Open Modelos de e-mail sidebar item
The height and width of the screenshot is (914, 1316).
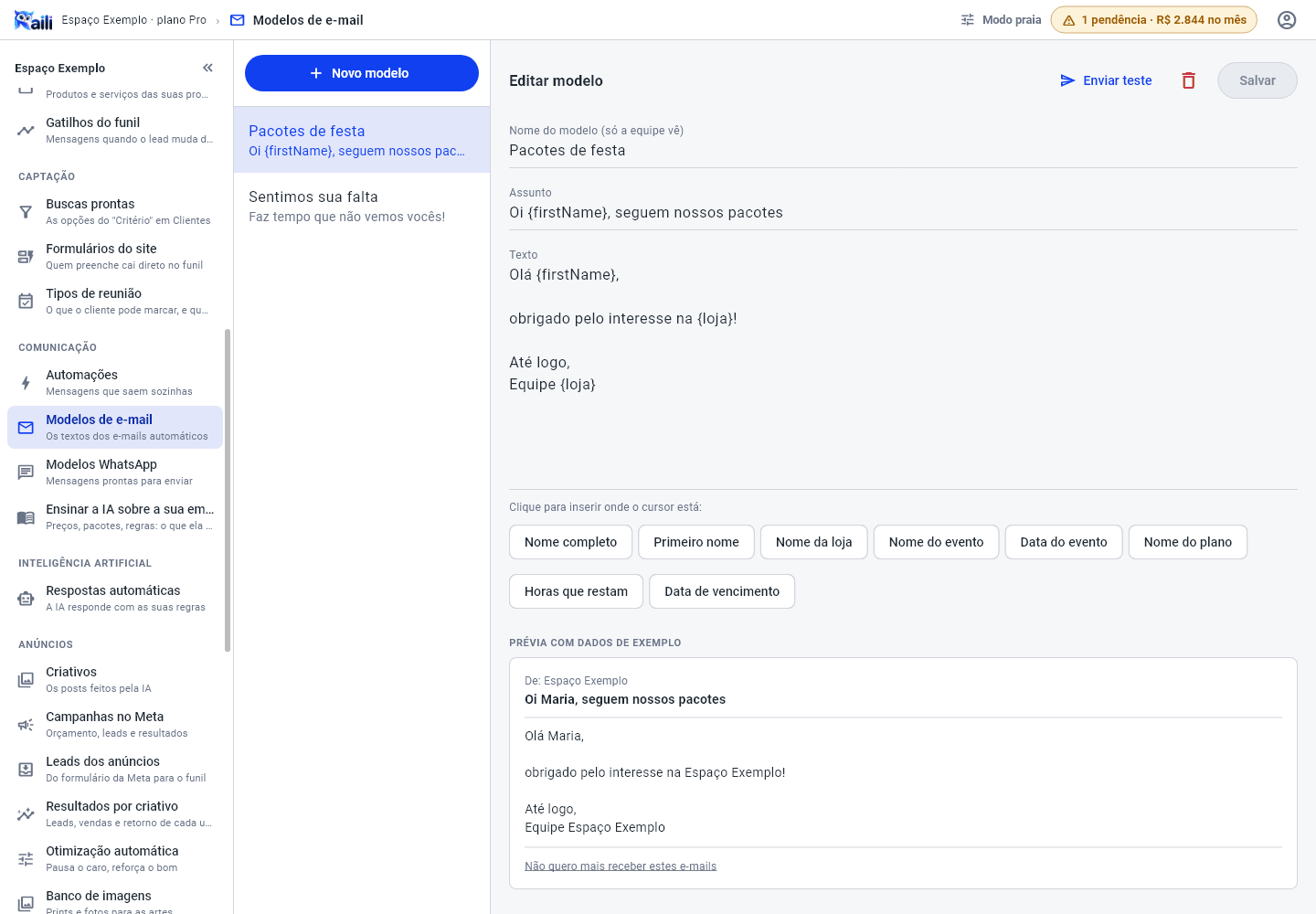coord(115,427)
